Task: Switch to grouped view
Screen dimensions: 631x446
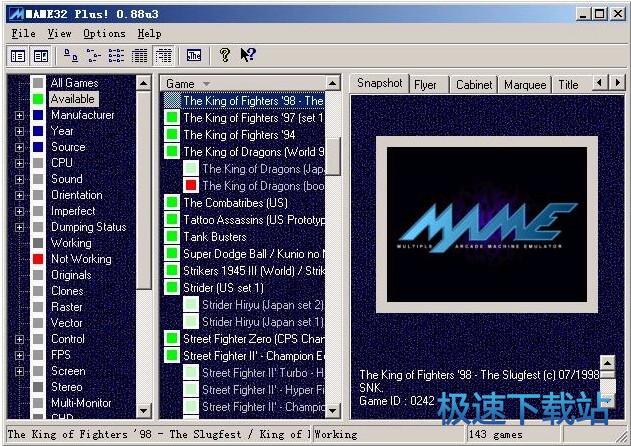Action: pos(163,56)
